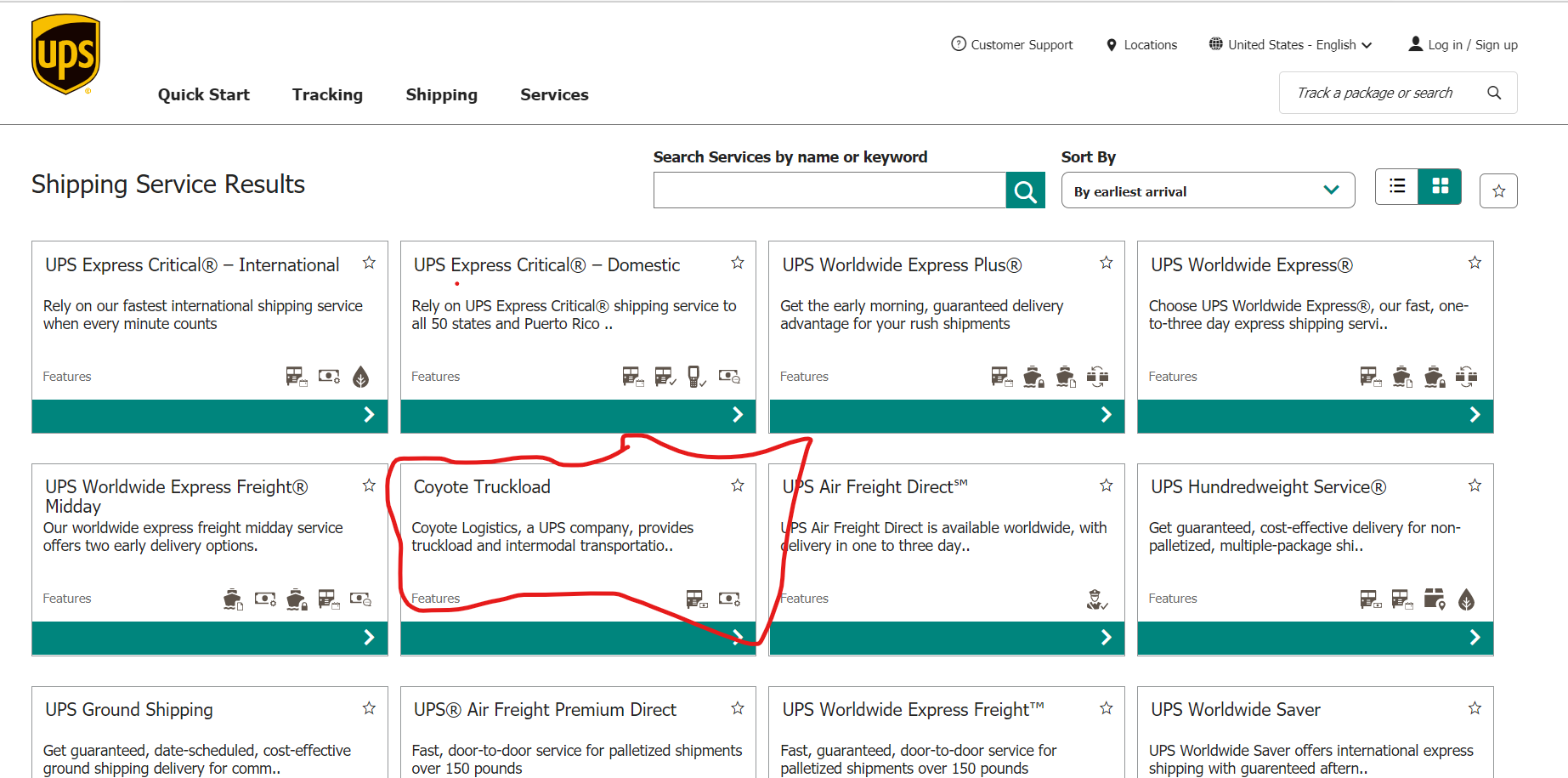1568x778 pixels.
Task: Click money feature icon on Coyote Truckload
Action: tap(729, 599)
